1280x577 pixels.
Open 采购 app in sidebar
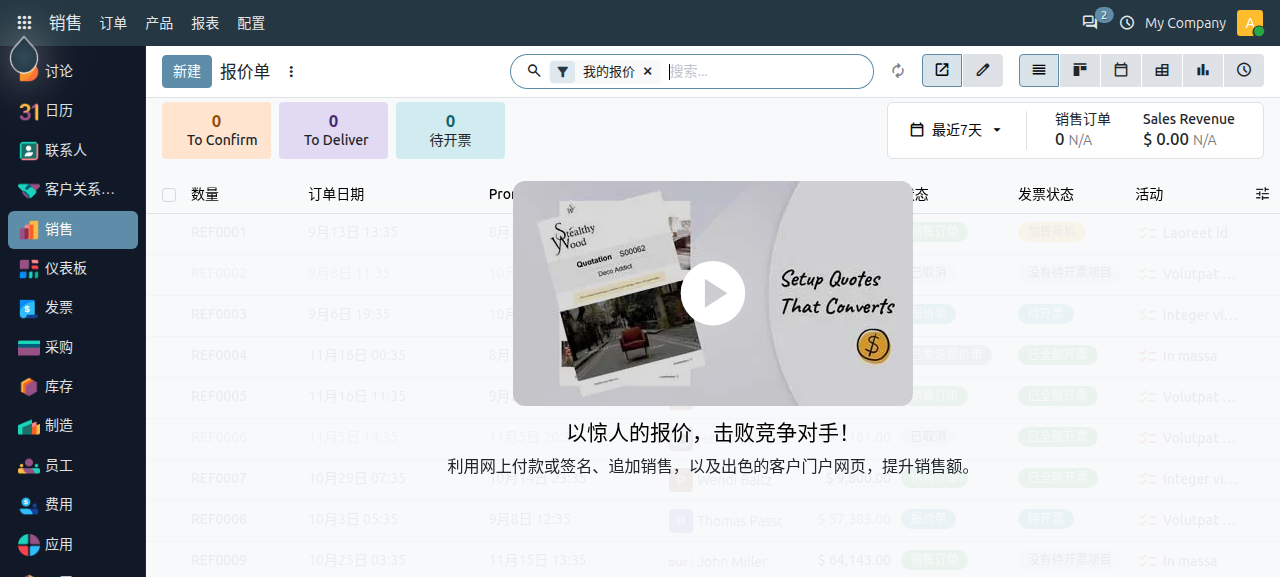coord(73,347)
